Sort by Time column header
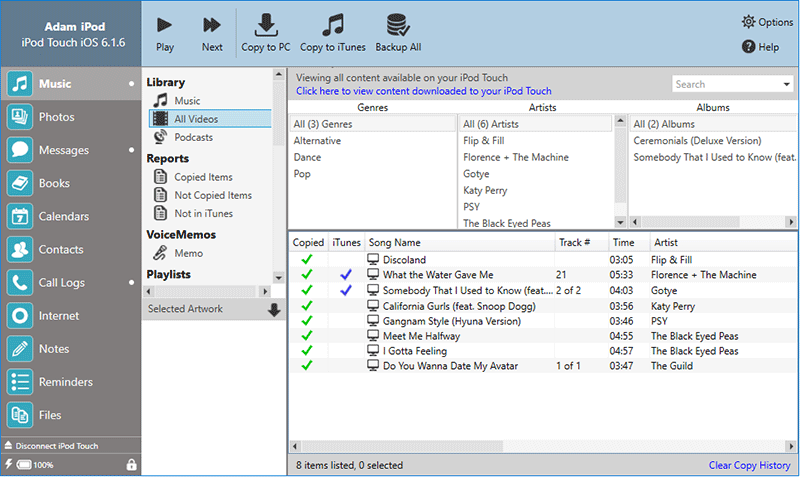This screenshot has width=800, height=477. (x=629, y=243)
